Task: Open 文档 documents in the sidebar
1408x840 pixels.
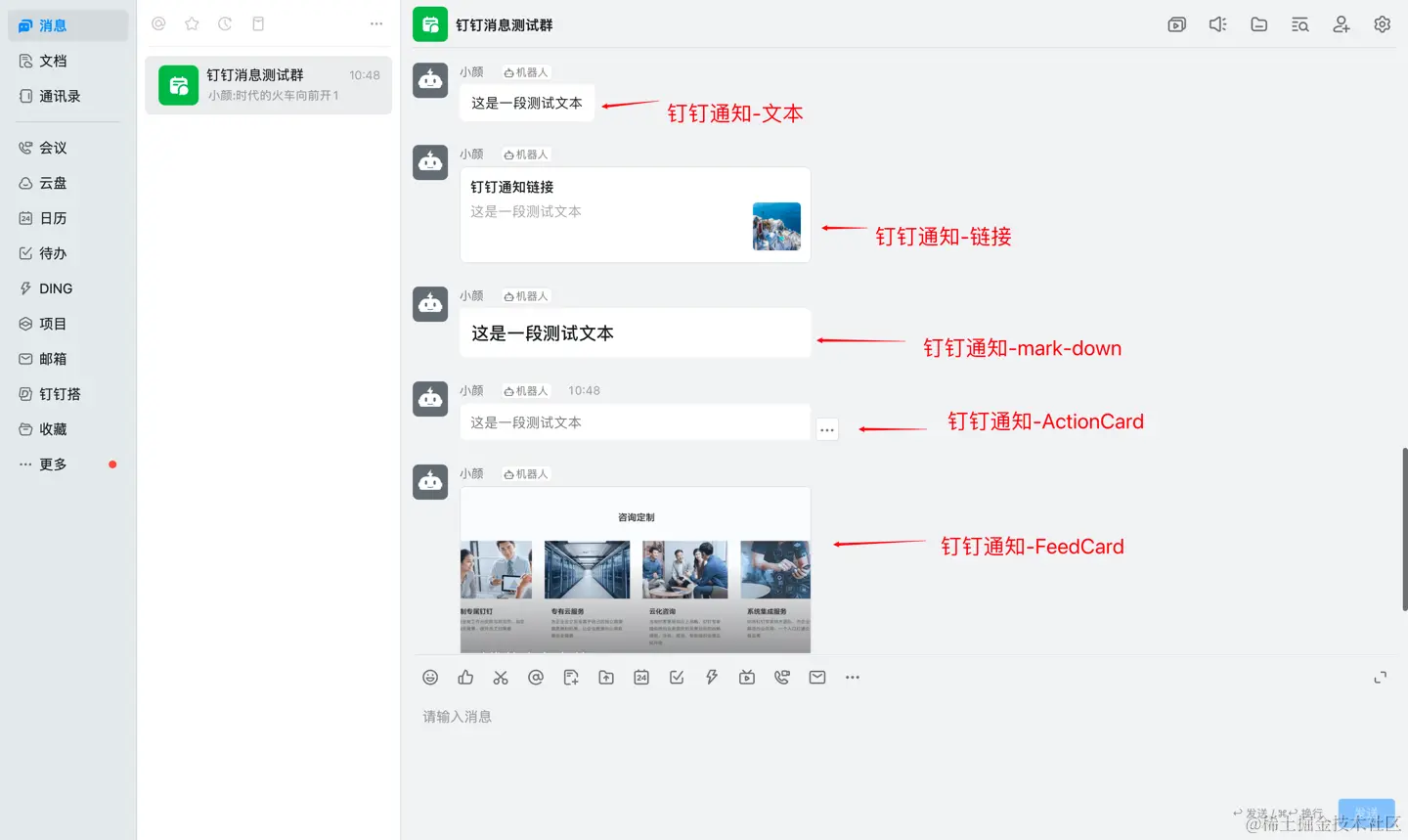Action: (x=67, y=61)
